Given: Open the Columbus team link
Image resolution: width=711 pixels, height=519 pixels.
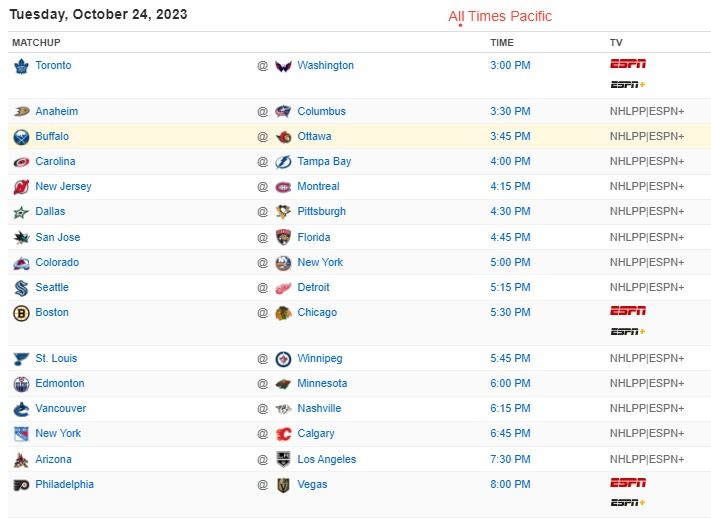Looking at the screenshot, I should coord(321,112).
